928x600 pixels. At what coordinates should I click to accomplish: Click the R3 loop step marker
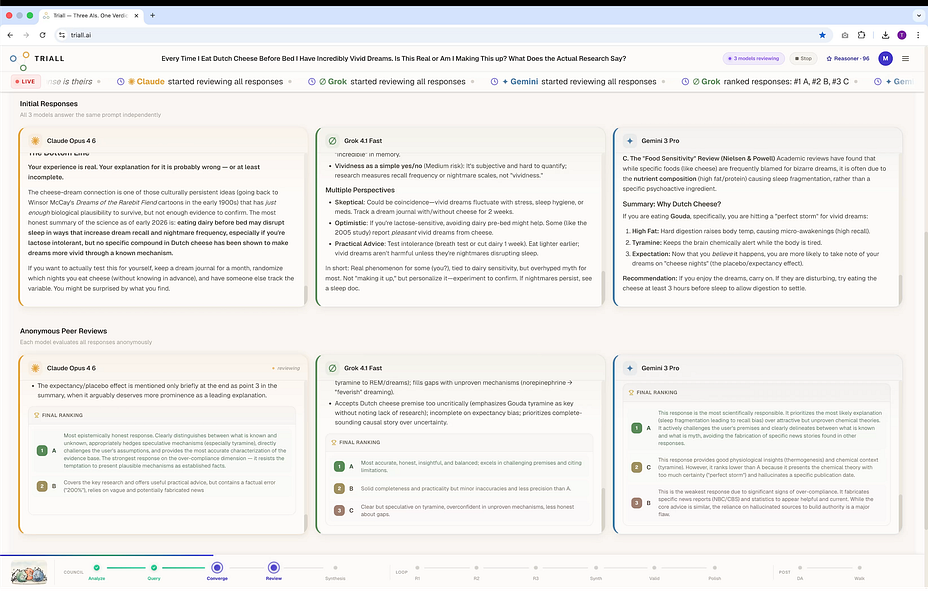pyautogui.click(x=536, y=568)
